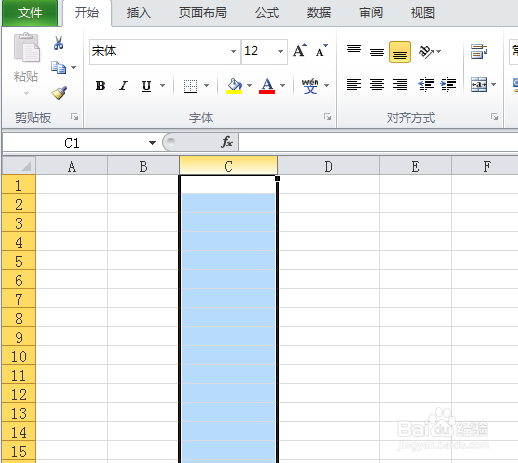Image resolution: width=518 pixels, height=463 pixels.
Task: Align text left
Action: tap(354, 84)
